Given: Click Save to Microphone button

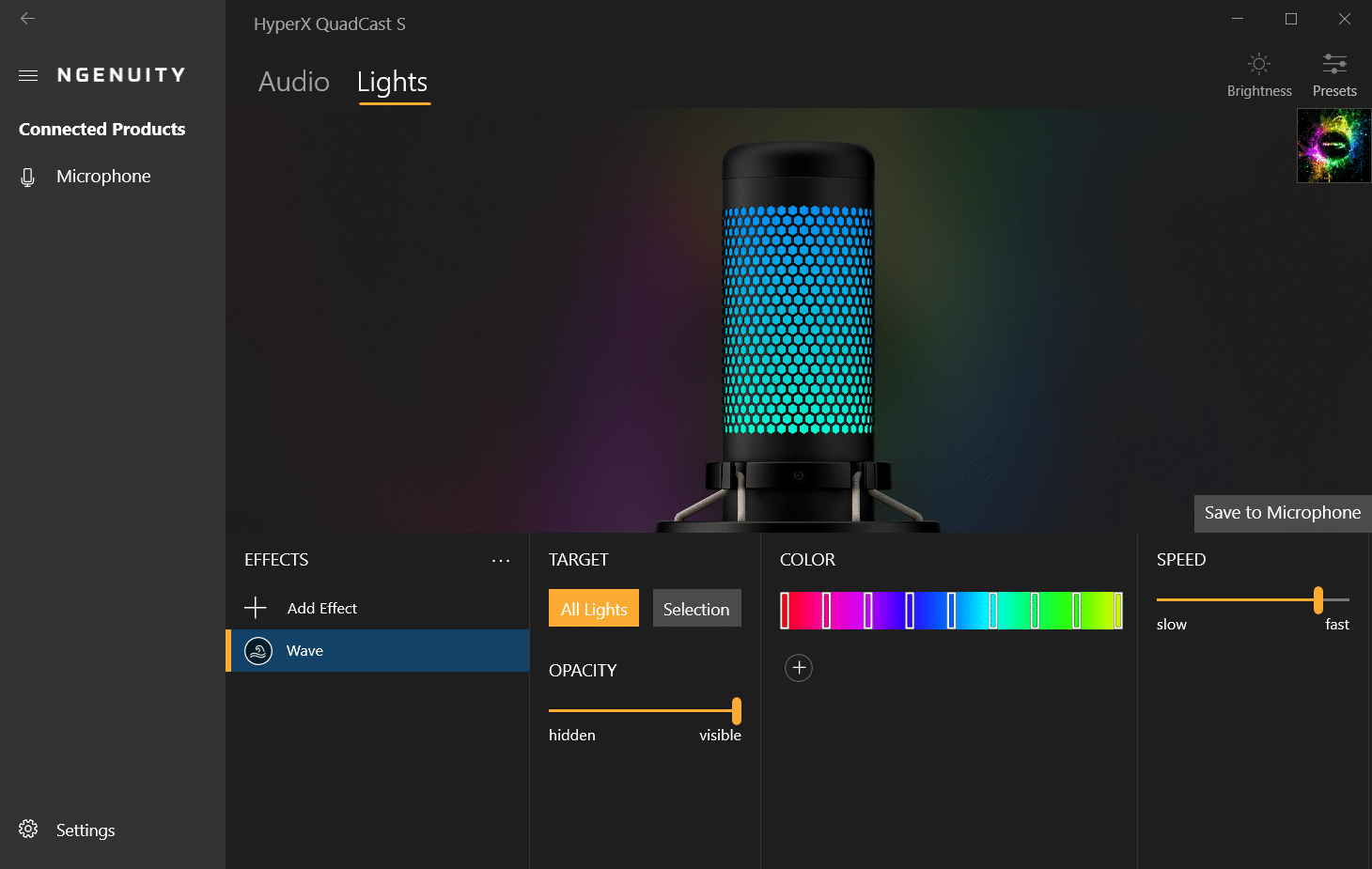Looking at the screenshot, I should click(1282, 513).
